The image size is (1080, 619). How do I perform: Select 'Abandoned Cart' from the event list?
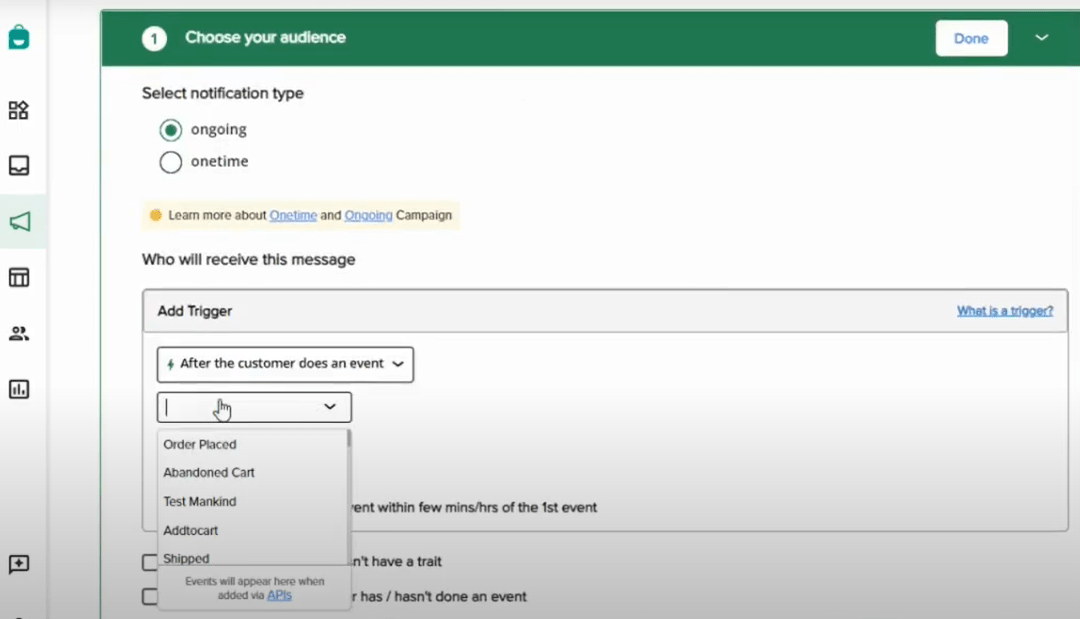coord(208,472)
